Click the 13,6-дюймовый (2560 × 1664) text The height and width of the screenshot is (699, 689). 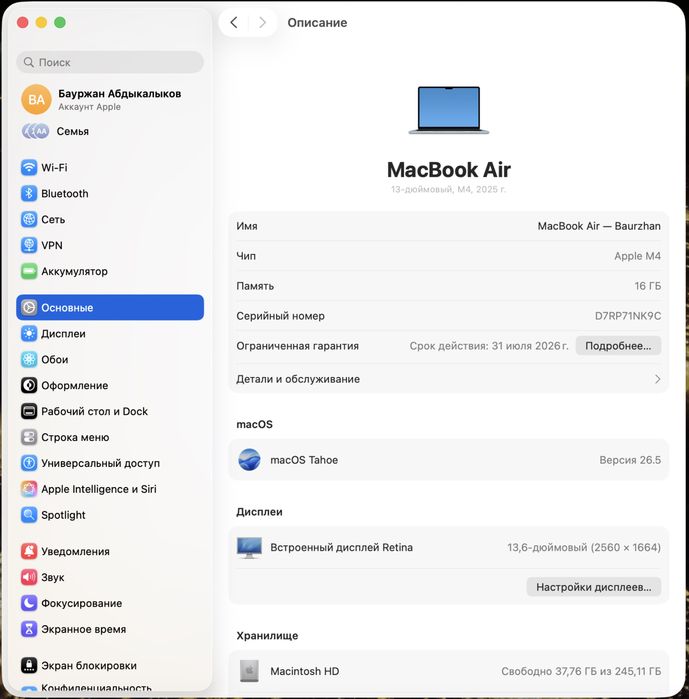pyautogui.click(x=584, y=547)
